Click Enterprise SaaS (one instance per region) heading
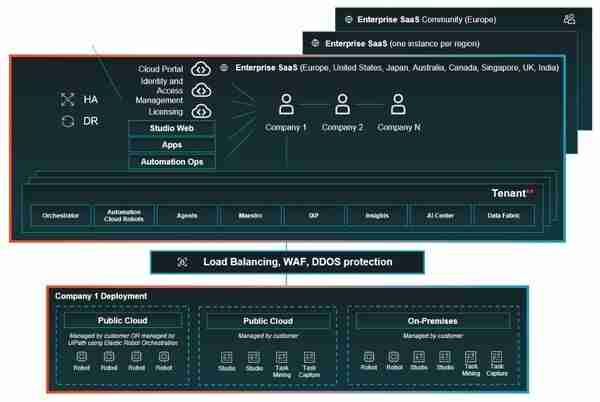Screen dimensions: 600x402 (402, 44)
